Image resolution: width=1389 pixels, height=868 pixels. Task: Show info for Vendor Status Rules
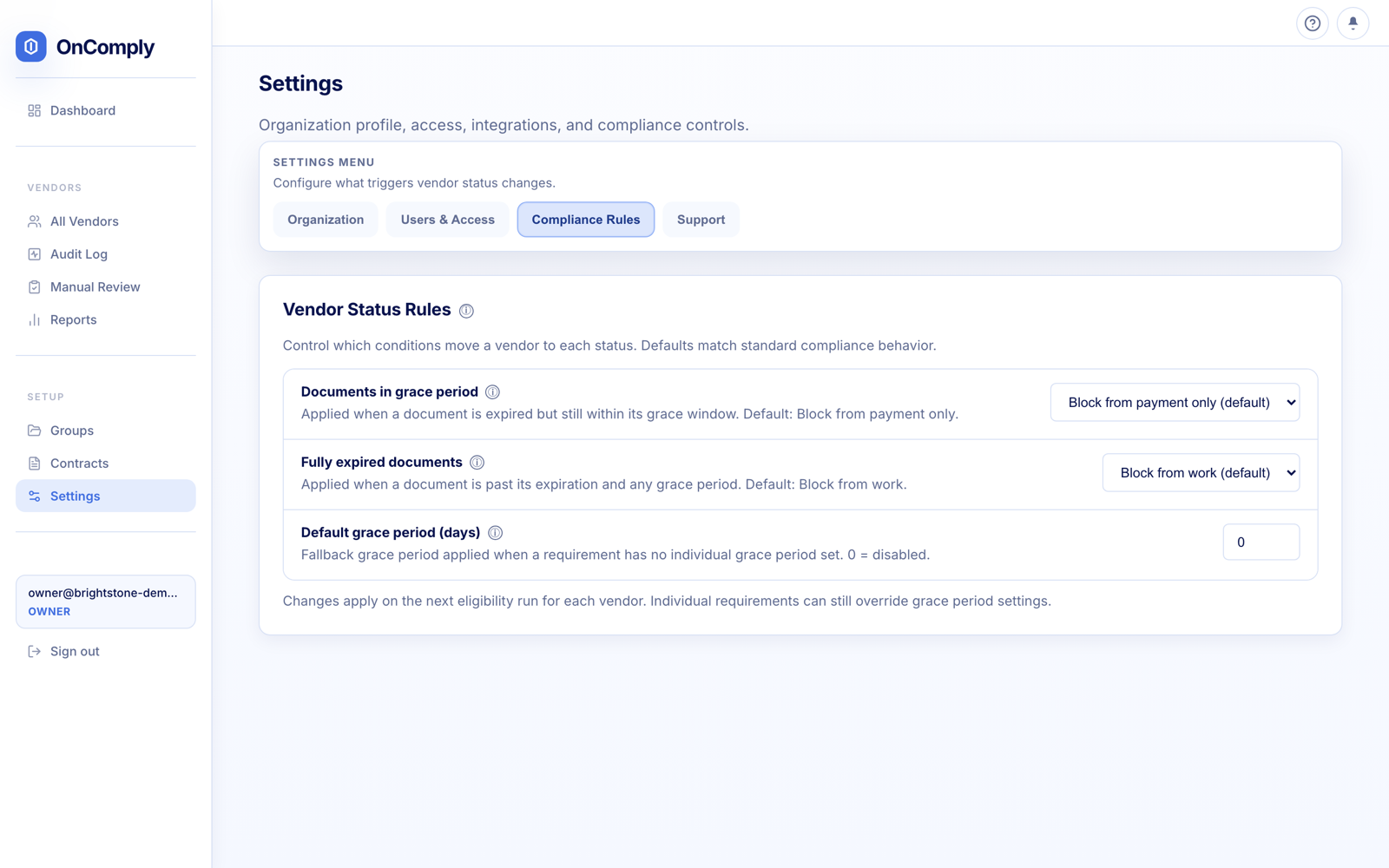(x=466, y=311)
